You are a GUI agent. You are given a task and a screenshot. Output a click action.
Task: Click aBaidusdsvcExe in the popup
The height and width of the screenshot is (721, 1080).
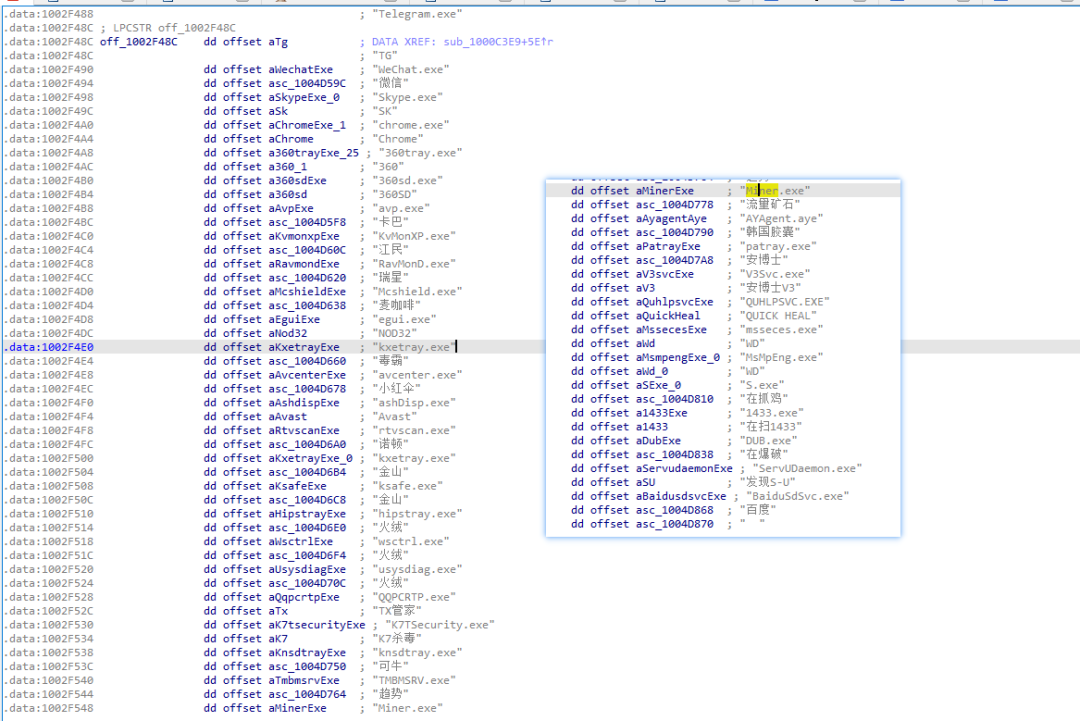[681, 496]
